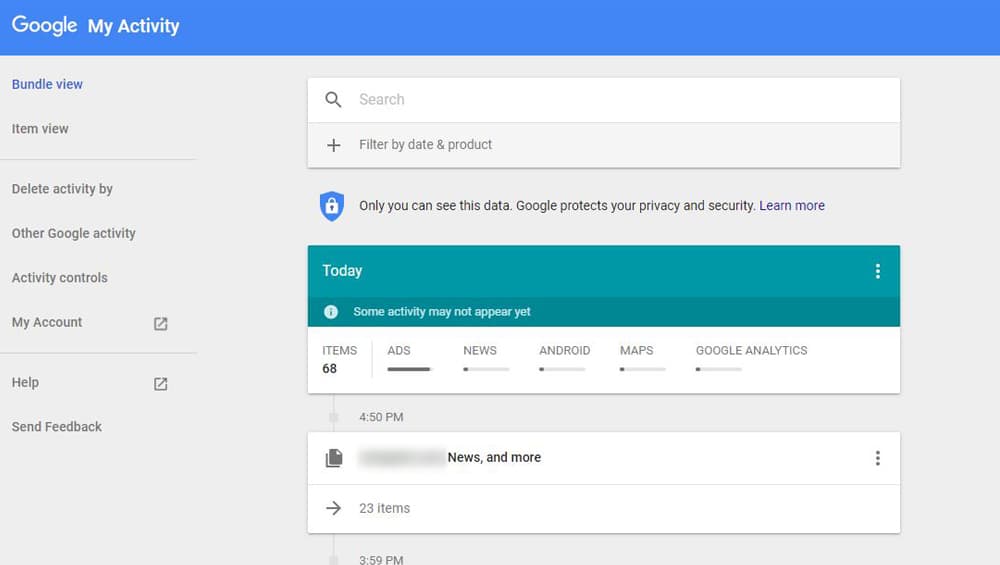
Task: Open the Today card three-dot menu
Action: [878, 271]
